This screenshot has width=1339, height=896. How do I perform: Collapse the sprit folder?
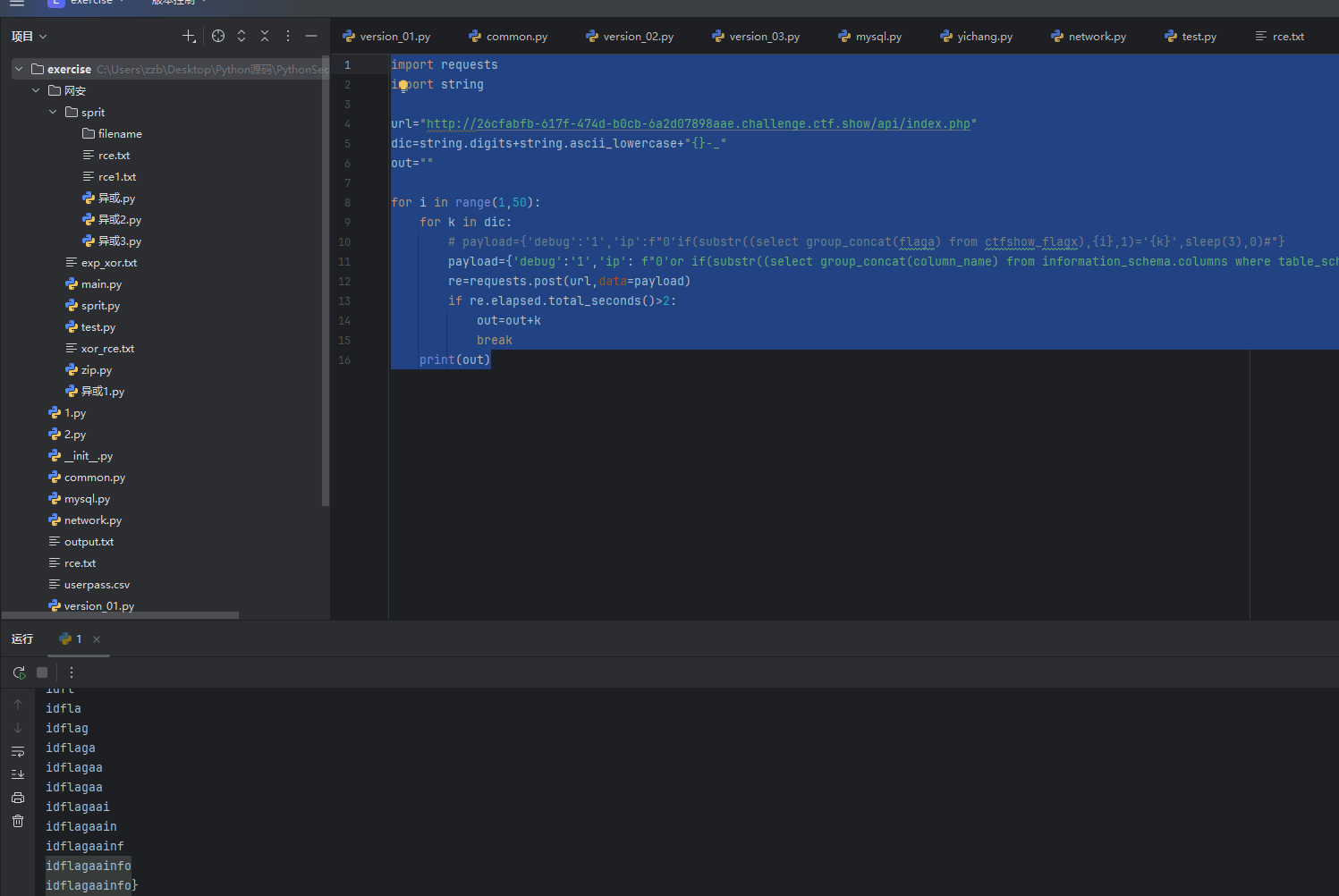click(x=53, y=112)
